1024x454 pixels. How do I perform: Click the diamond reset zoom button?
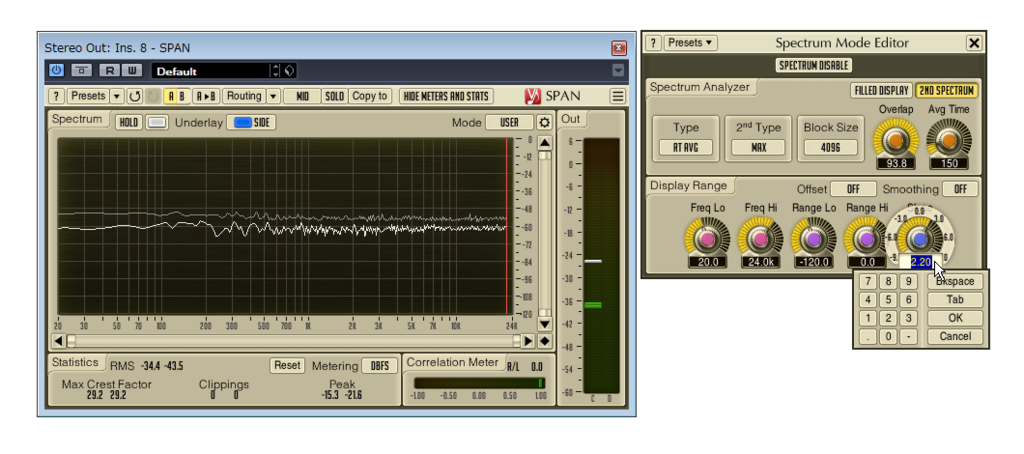click(x=545, y=341)
